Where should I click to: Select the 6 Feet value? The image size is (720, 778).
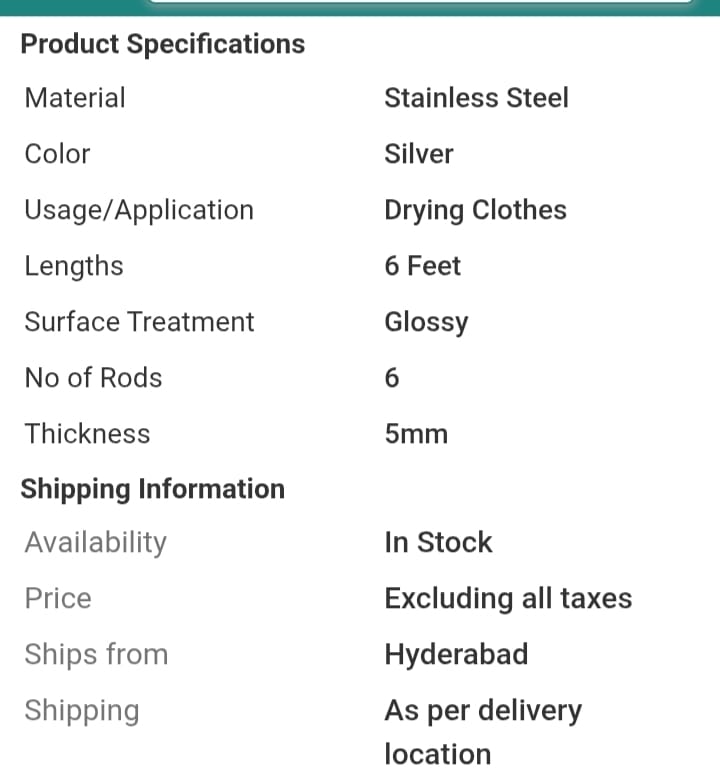tap(422, 266)
